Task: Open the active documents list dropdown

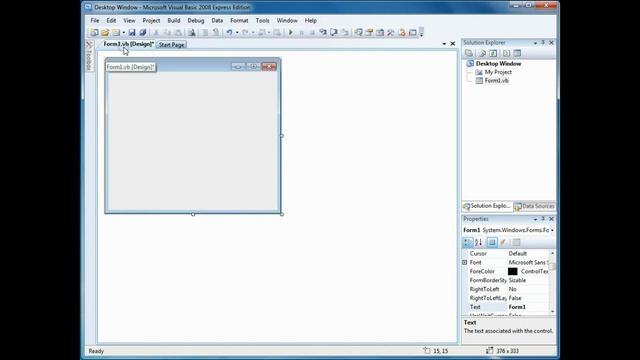Action: click(444, 44)
